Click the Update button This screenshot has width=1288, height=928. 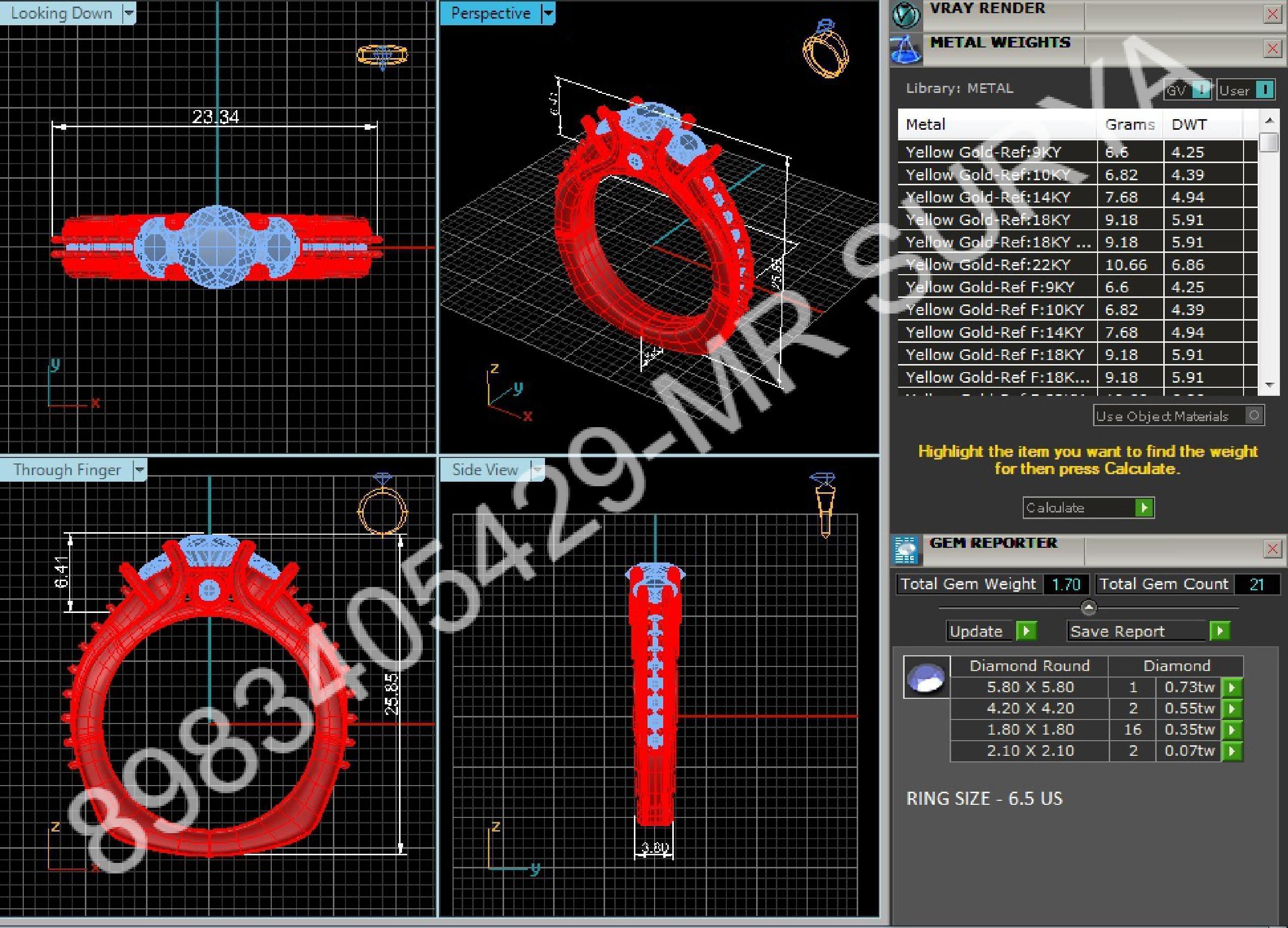coord(992,631)
